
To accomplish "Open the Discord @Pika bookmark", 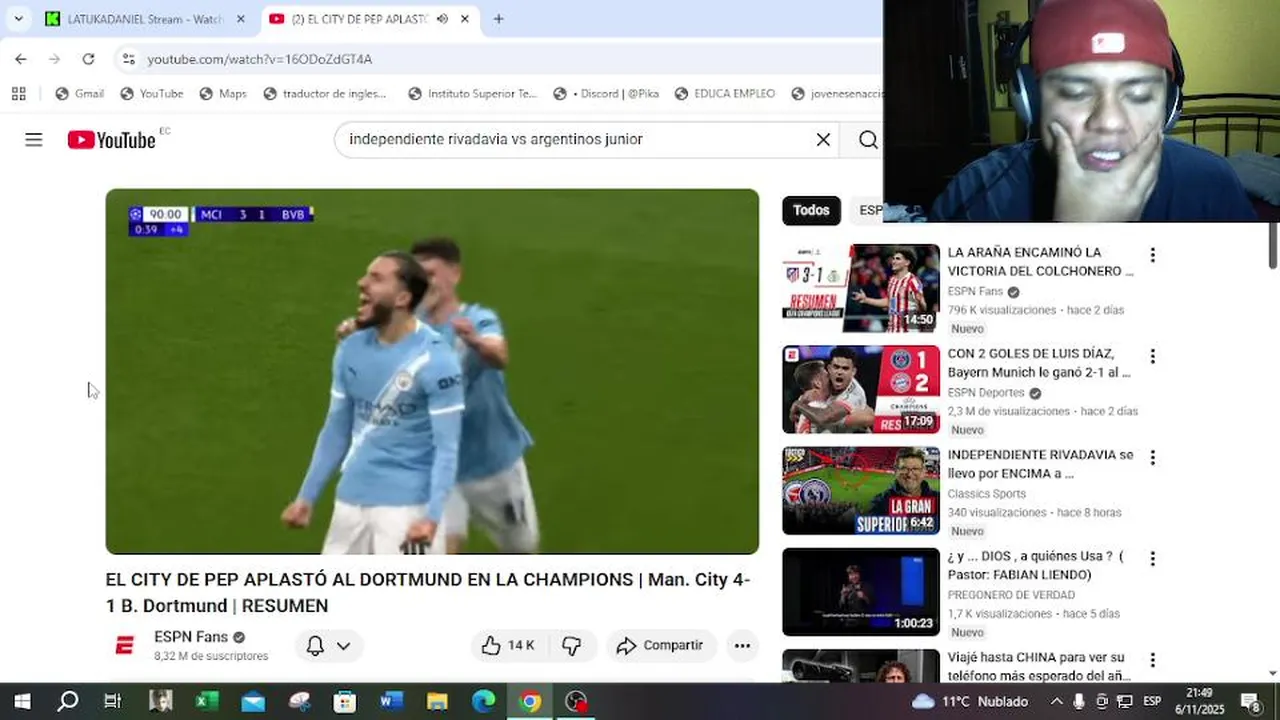I will coord(606,93).
